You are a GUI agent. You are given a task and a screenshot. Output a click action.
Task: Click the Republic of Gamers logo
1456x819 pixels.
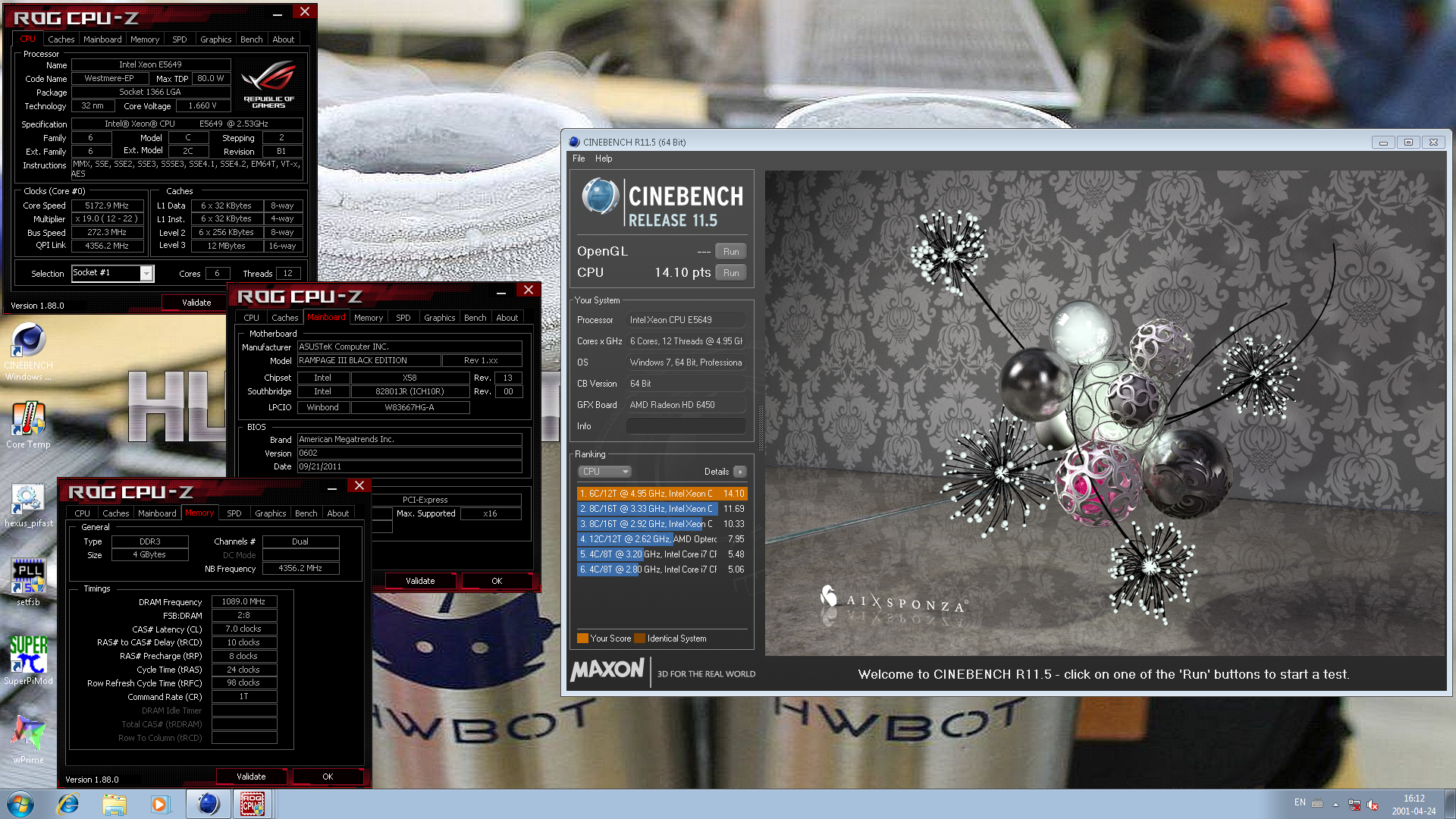pyautogui.click(x=268, y=86)
